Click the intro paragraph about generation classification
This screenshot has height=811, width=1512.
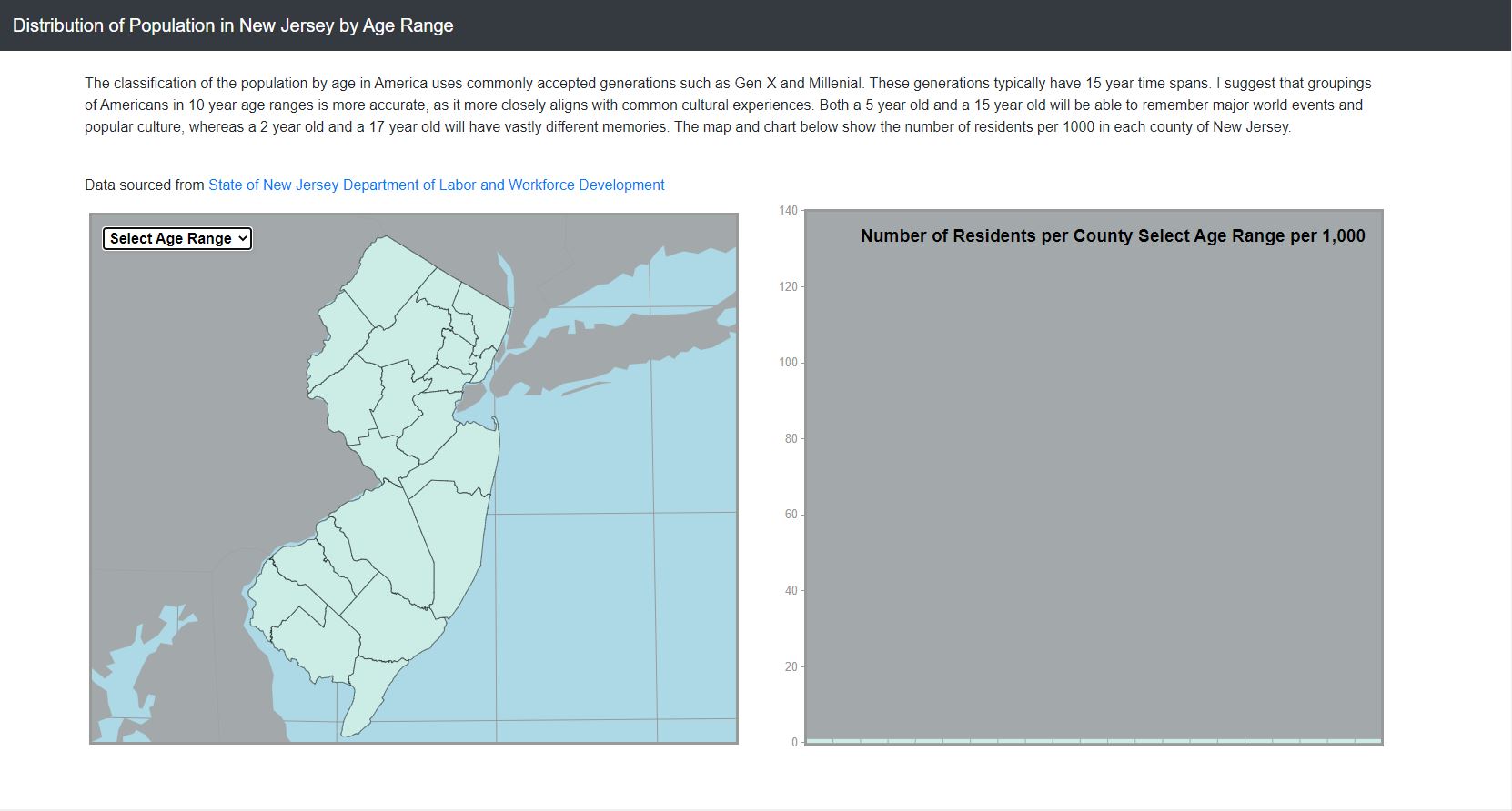(x=728, y=105)
